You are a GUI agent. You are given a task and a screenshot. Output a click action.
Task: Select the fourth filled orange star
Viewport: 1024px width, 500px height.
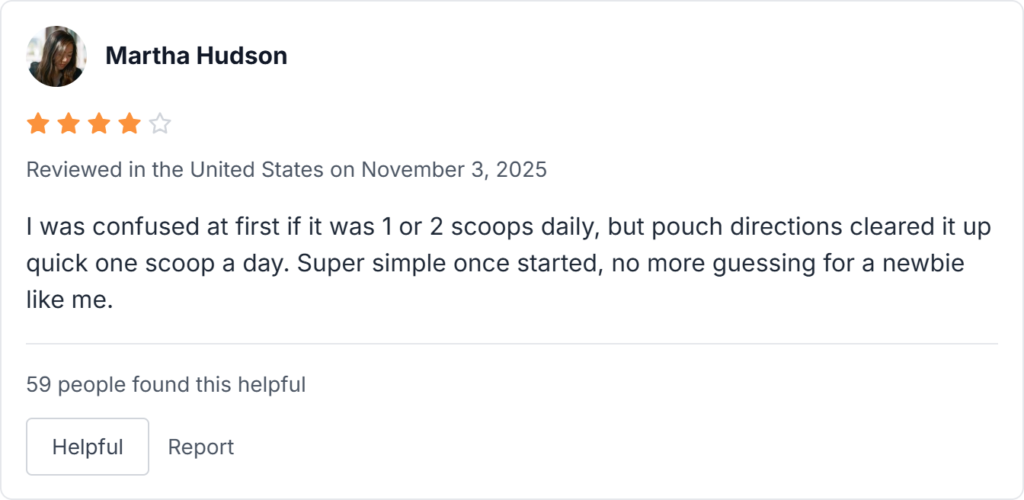pyautogui.click(x=129, y=124)
